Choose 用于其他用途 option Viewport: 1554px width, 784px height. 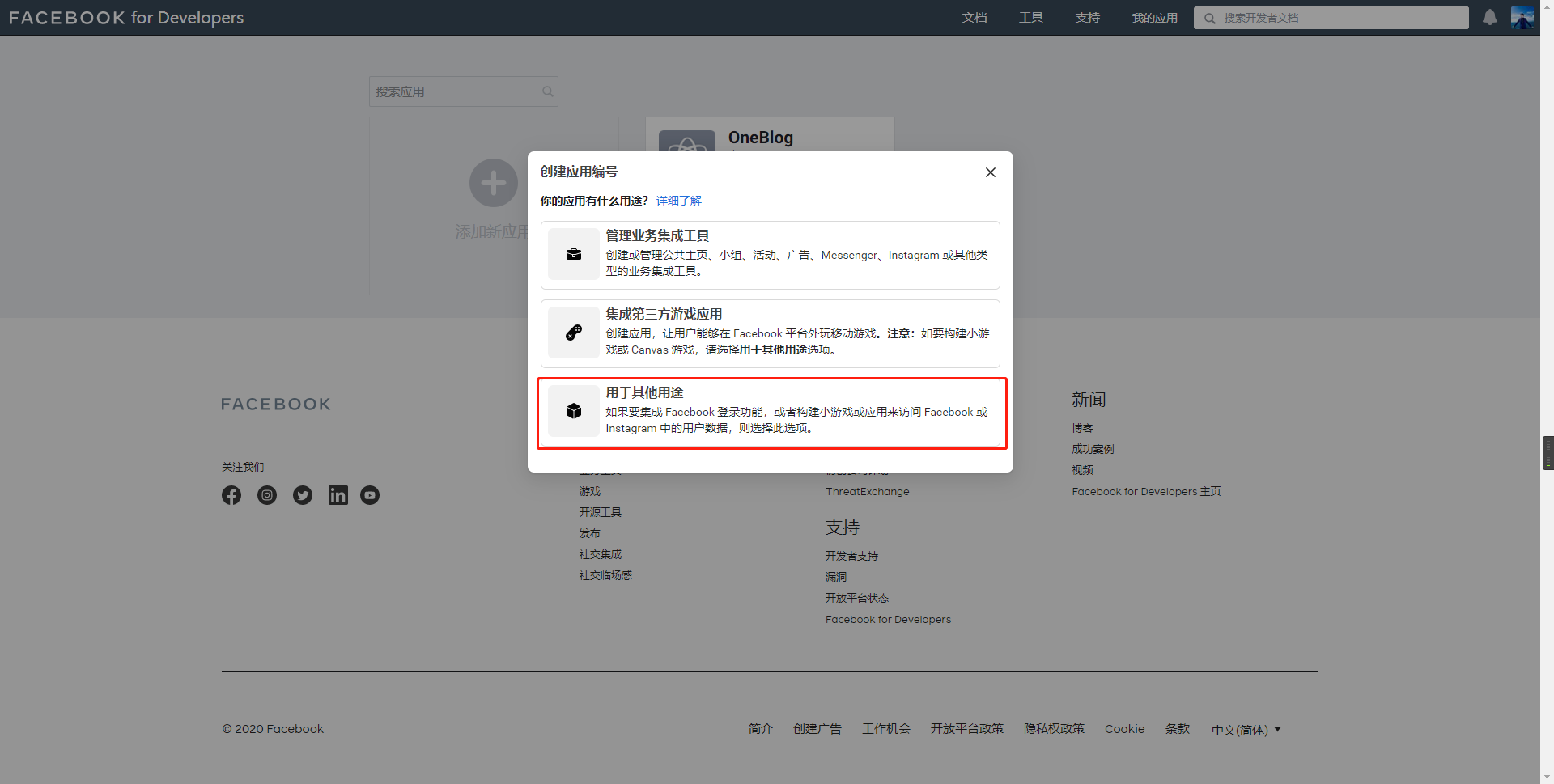(770, 412)
